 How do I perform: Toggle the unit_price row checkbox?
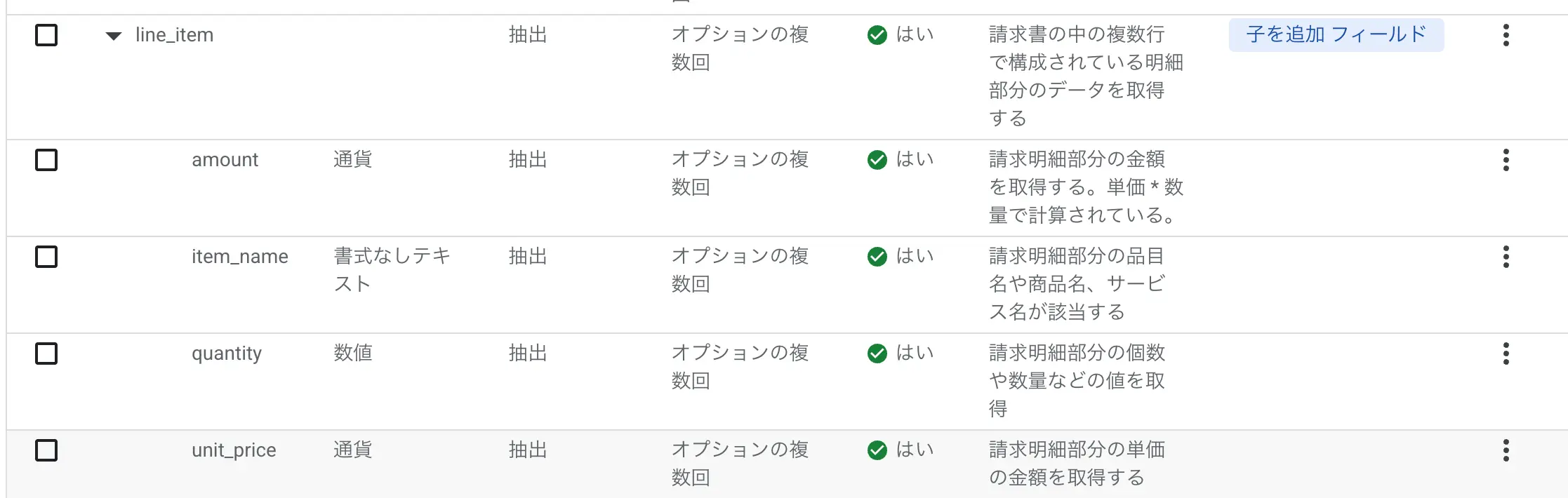pyautogui.click(x=46, y=450)
